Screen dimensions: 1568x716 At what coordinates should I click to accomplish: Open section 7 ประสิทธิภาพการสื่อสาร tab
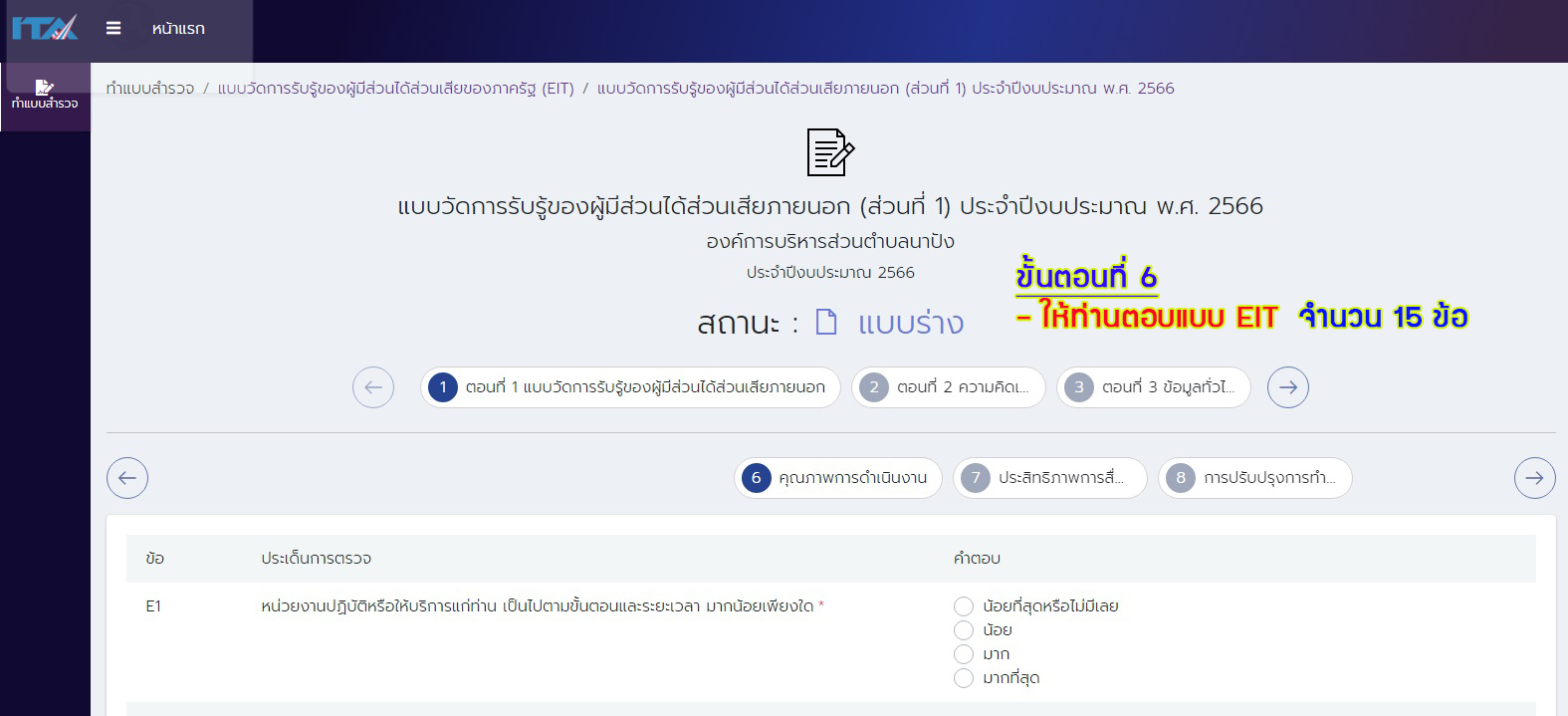1049,478
